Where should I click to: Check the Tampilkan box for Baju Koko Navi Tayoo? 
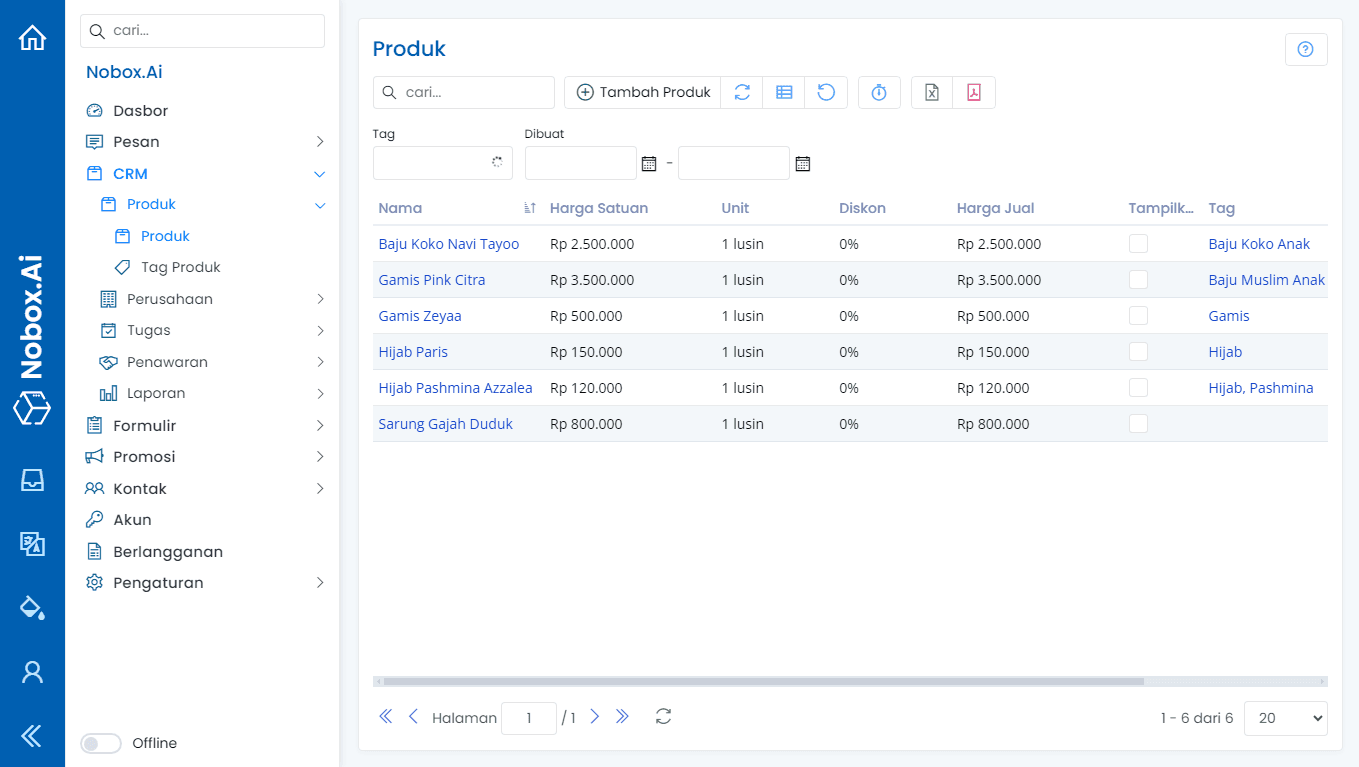coord(1138,244)
